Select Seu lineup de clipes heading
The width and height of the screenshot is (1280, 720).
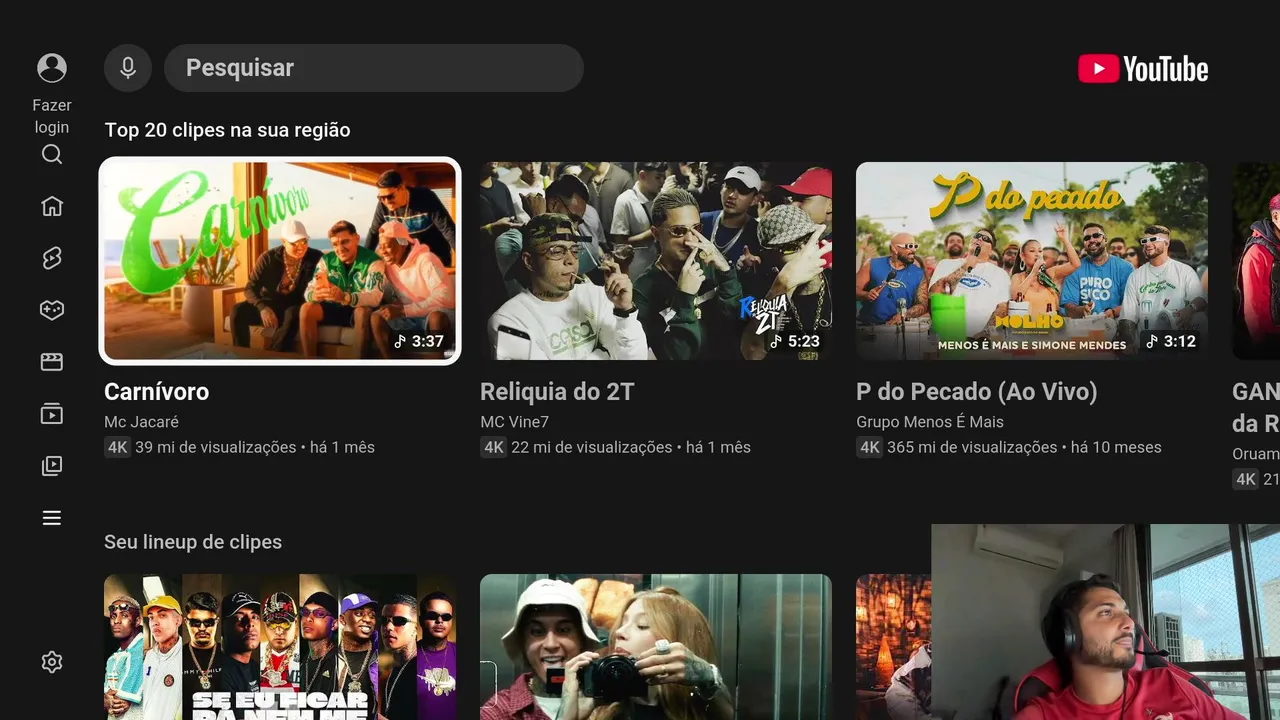[193, 542]
